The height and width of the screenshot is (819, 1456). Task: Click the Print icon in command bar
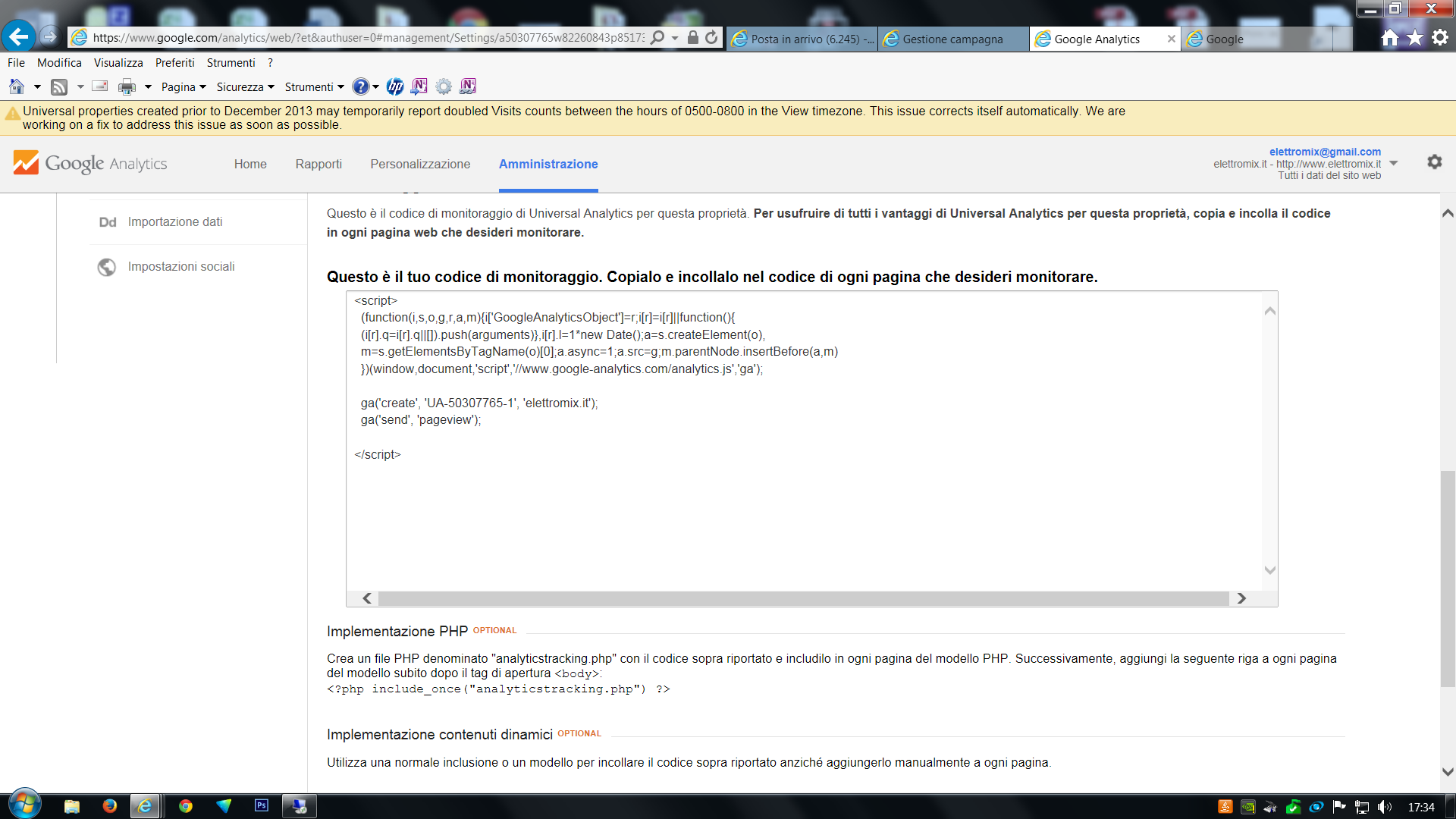coord(127,87)
